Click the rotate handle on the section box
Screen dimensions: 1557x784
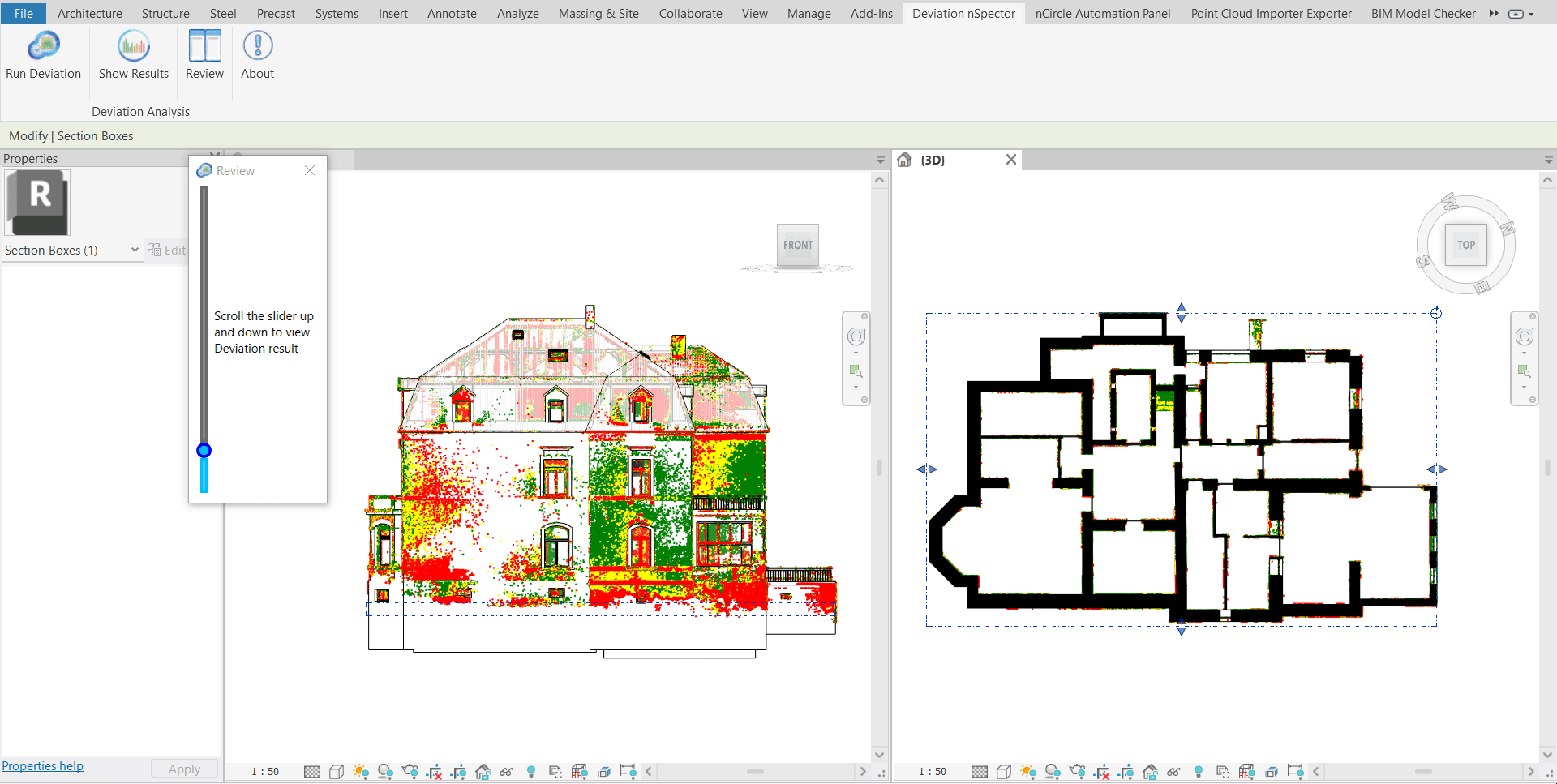click(1436, 313)
